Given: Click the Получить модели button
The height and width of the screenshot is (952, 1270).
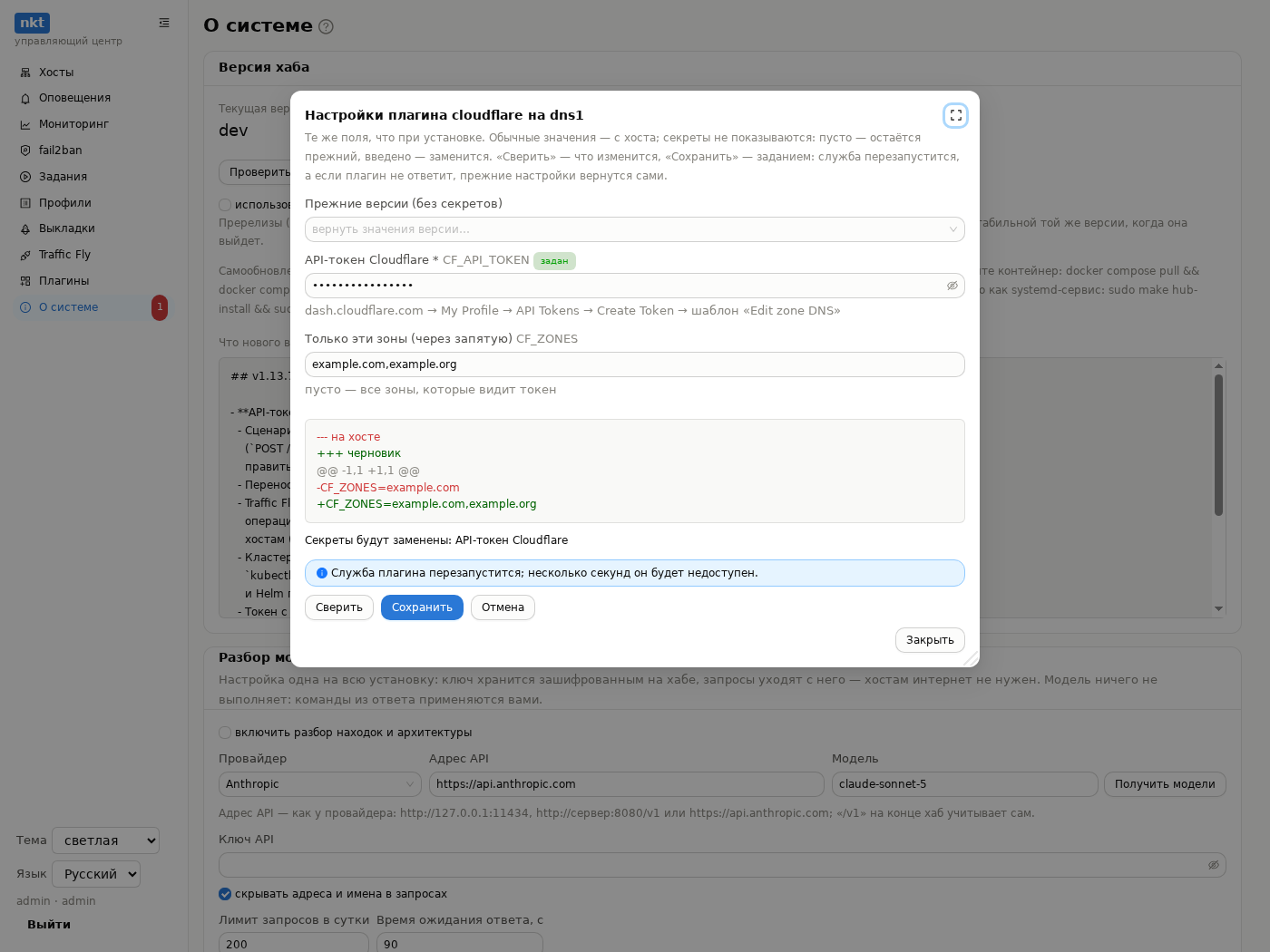Looking at the screenshot, I should pyautogui.click(x=1165, y=784).
